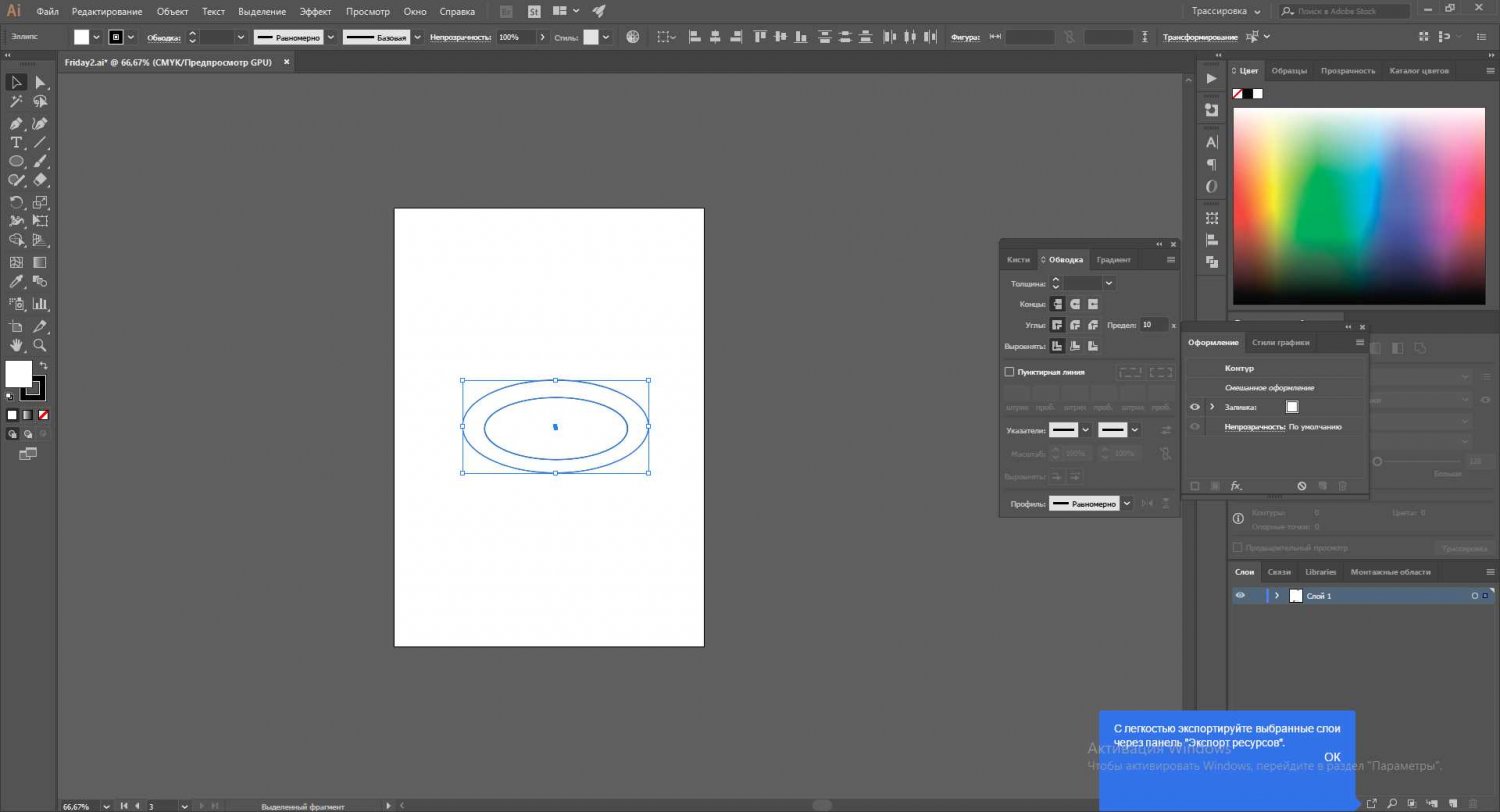
Task: Switch to the Монтажные области tab
Action: click(1390, 572)
